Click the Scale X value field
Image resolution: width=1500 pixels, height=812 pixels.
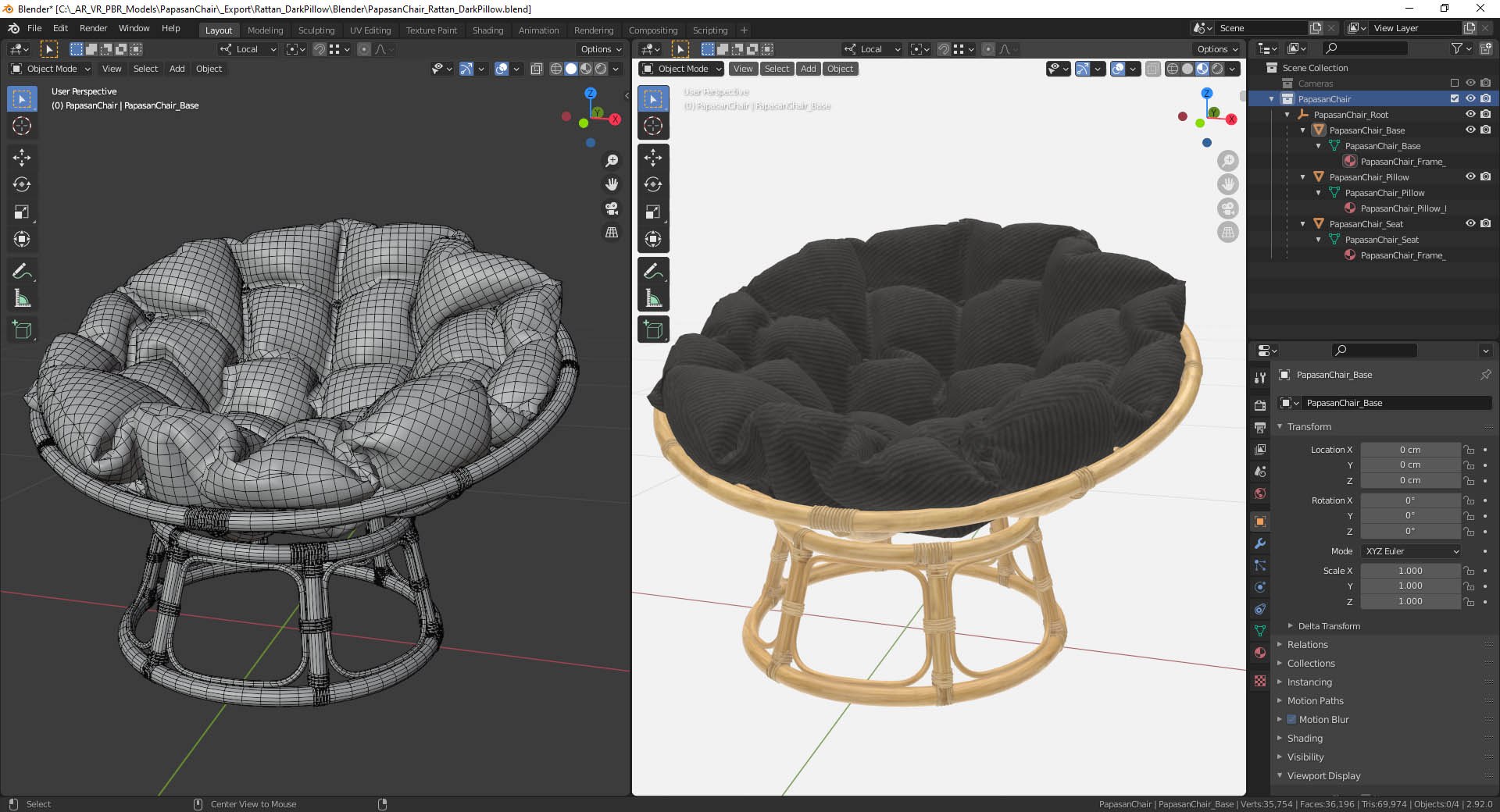pos(1410,571)
